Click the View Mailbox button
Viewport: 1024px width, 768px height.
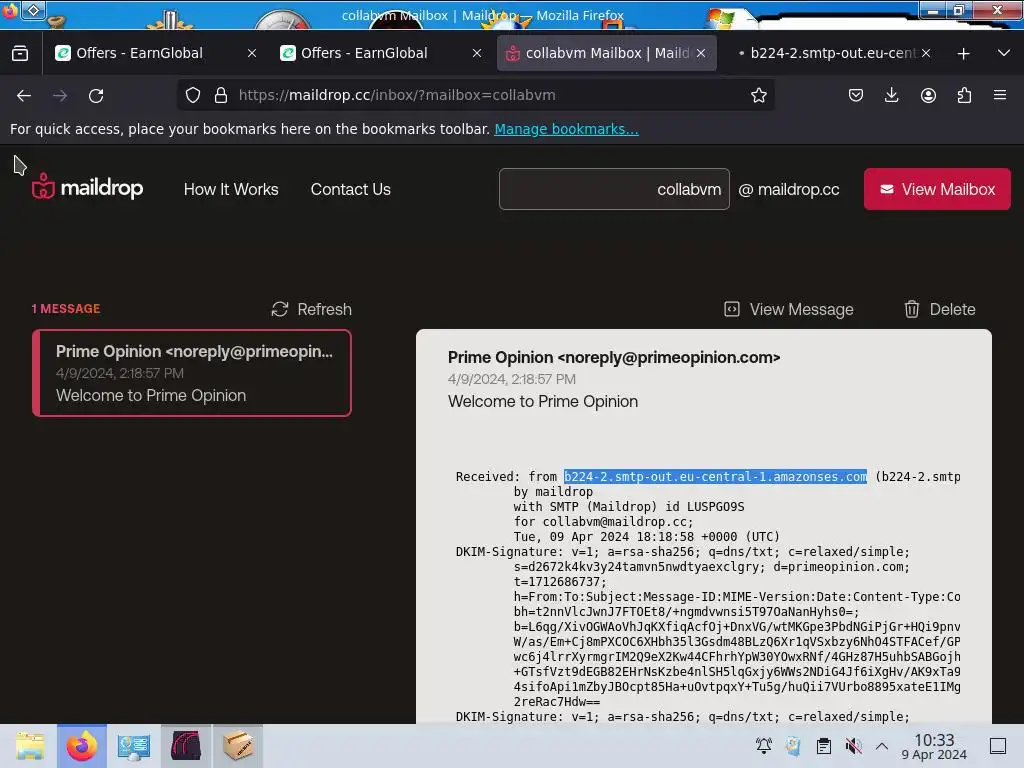click(x=937, y=189)
